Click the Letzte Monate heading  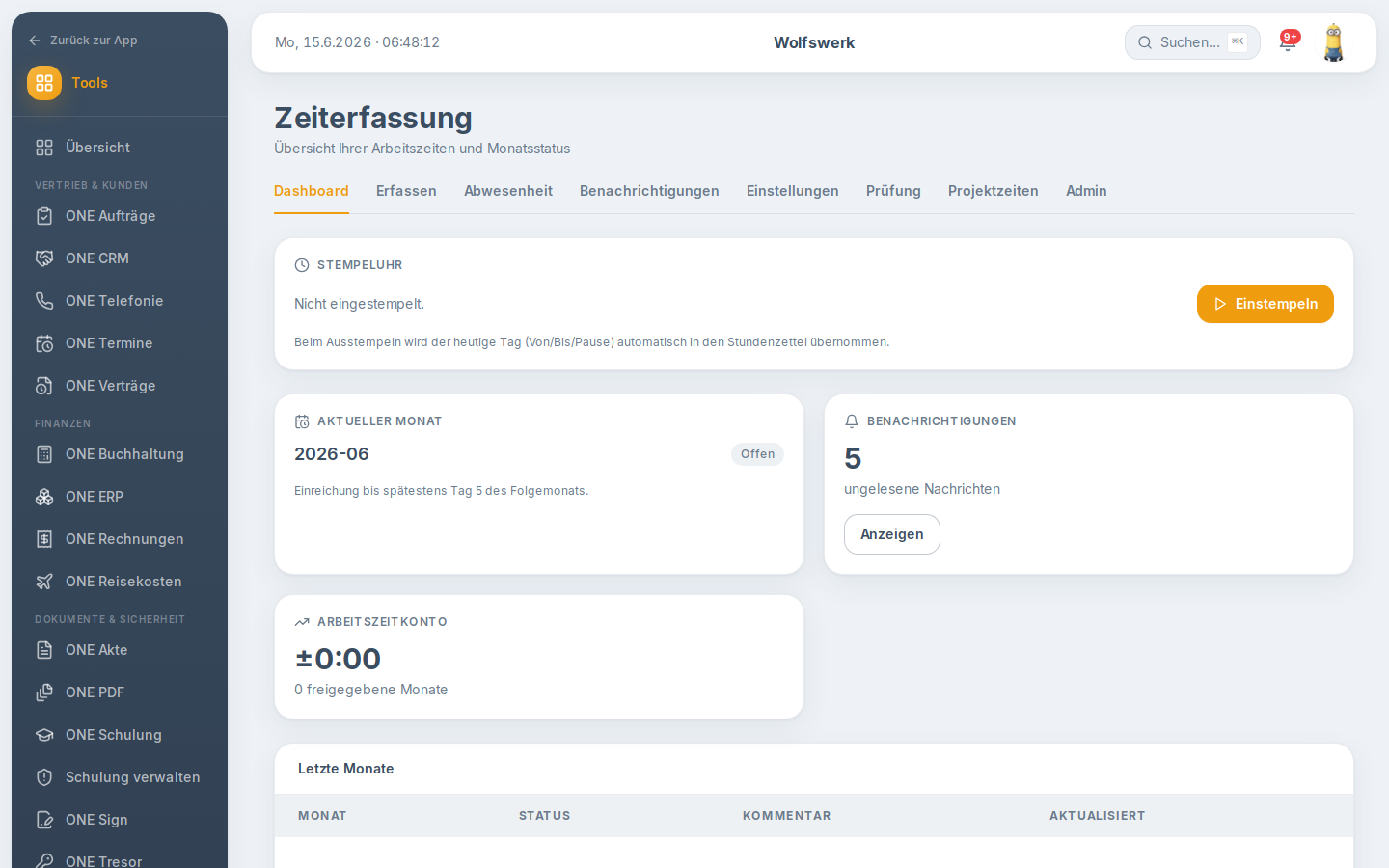click(x=346, y=769)
